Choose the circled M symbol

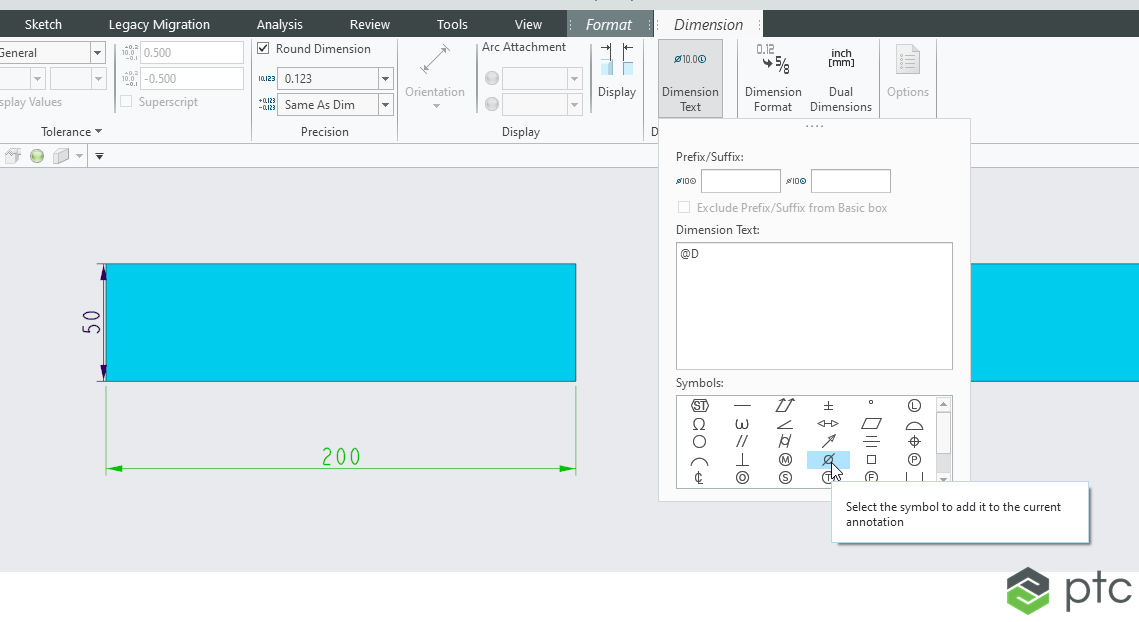[x=785, y=460]
